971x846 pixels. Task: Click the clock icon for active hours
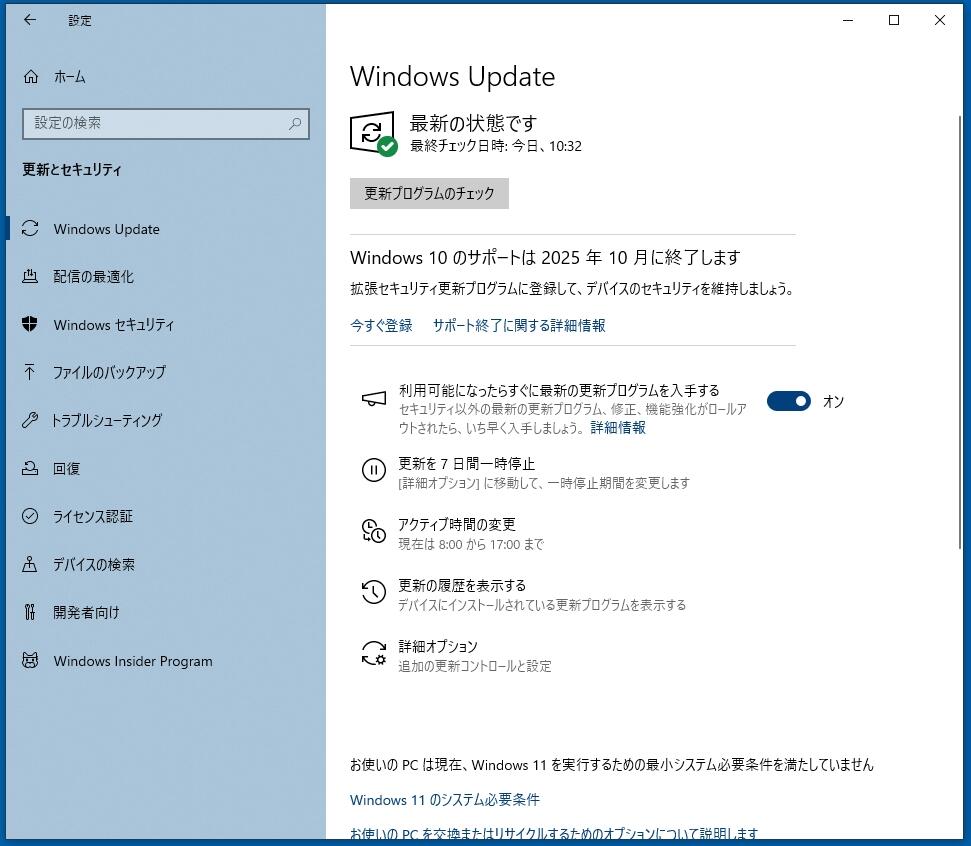click(373, 531)
